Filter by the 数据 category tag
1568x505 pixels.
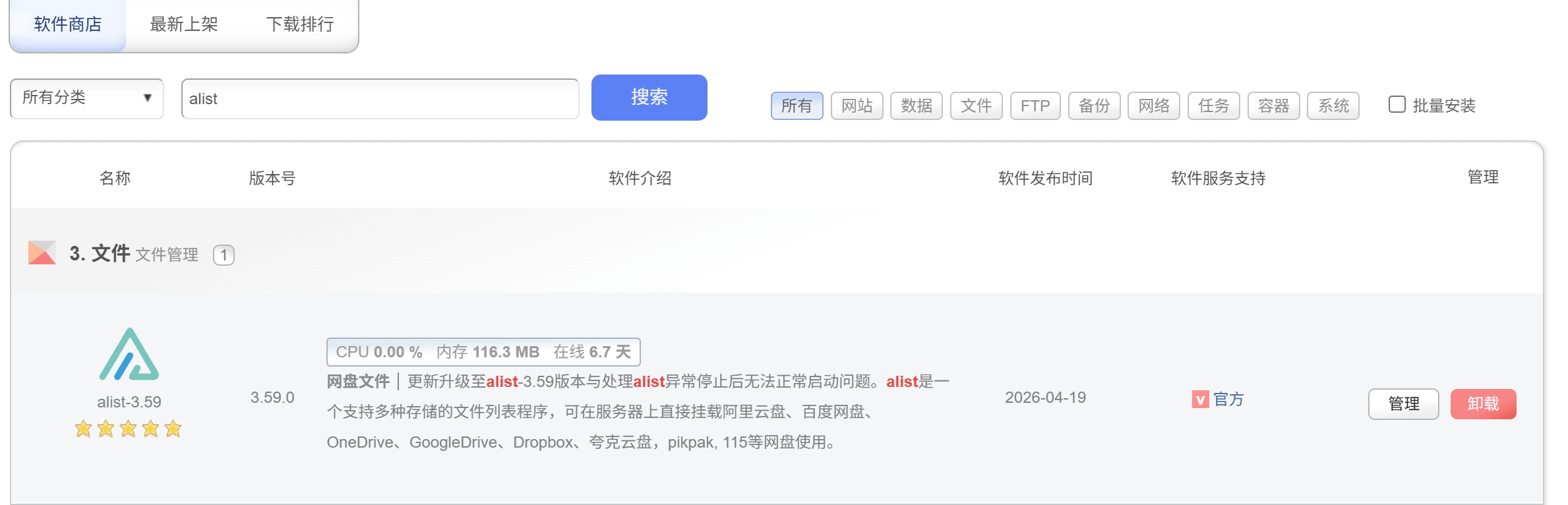917,105
